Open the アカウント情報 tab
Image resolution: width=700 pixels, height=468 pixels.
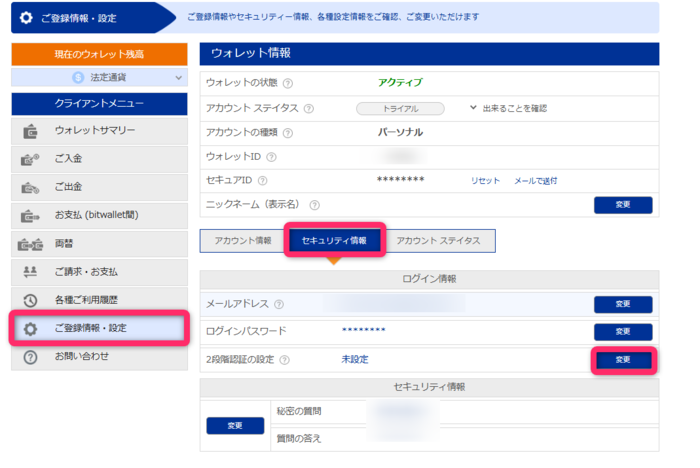pos(243,241)
